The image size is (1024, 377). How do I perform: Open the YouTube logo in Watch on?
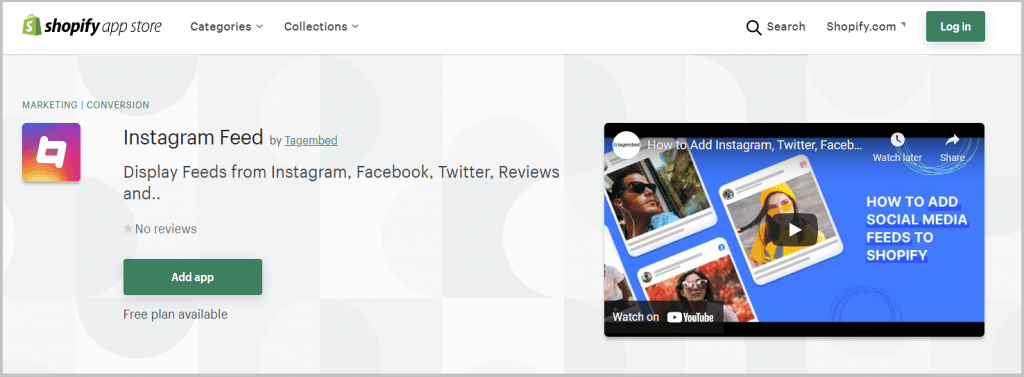click(x=690, y=318)
